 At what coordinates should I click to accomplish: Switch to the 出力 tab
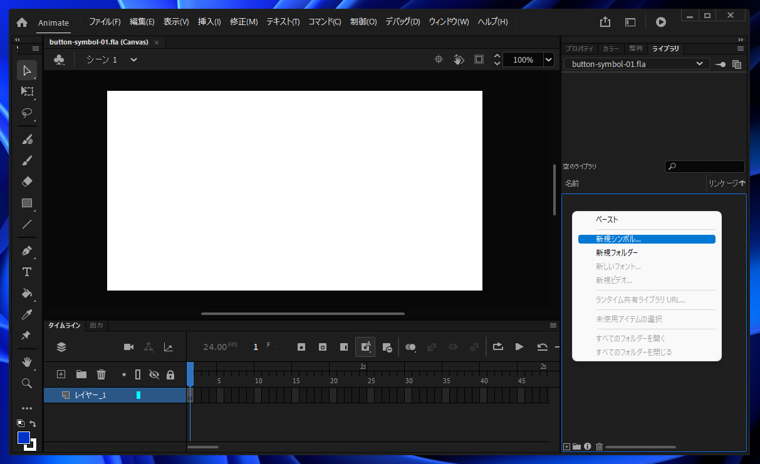pyautogui.click(x=96, y=325)
